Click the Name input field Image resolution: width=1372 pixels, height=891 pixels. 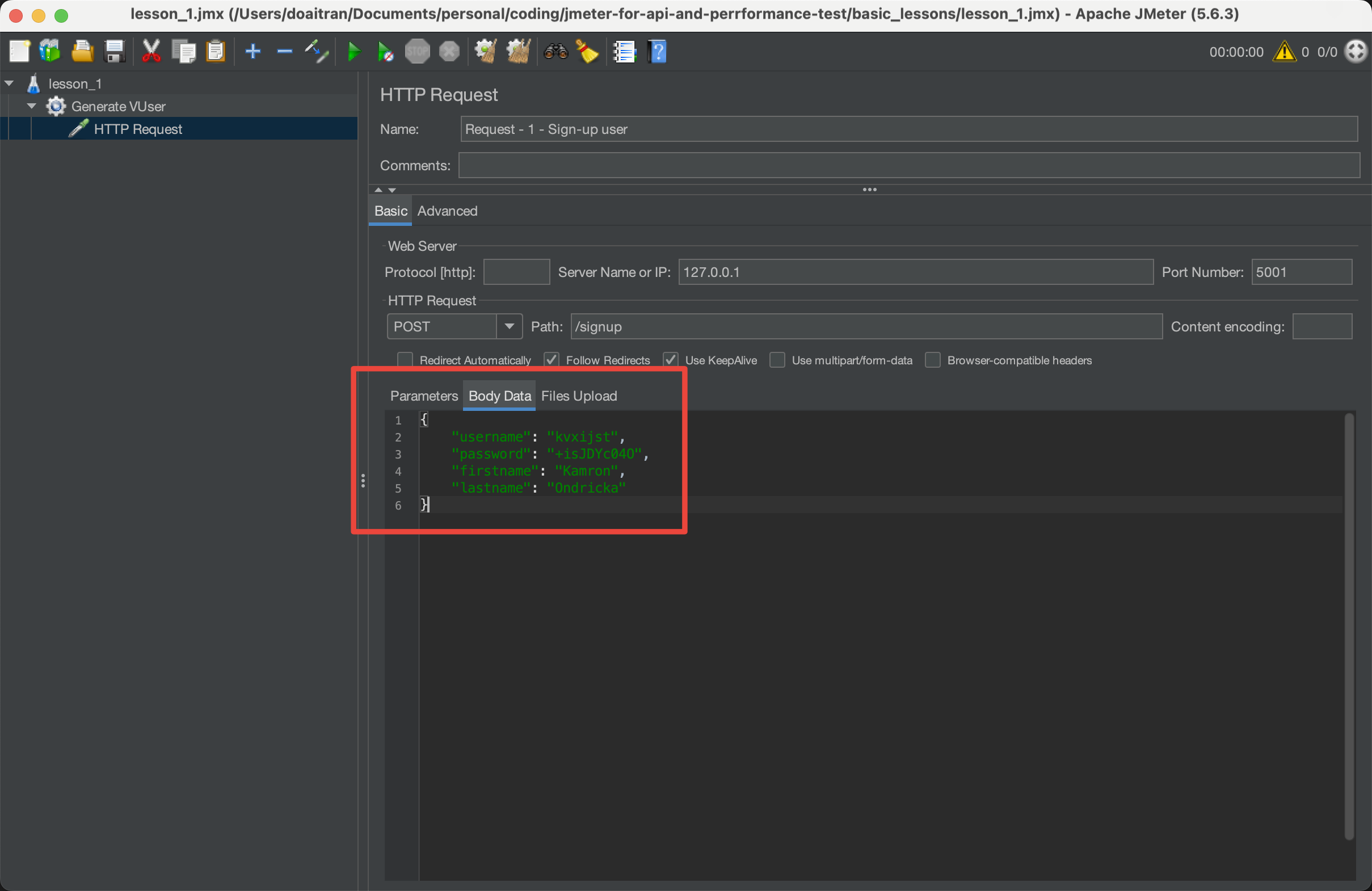point(908,129)
